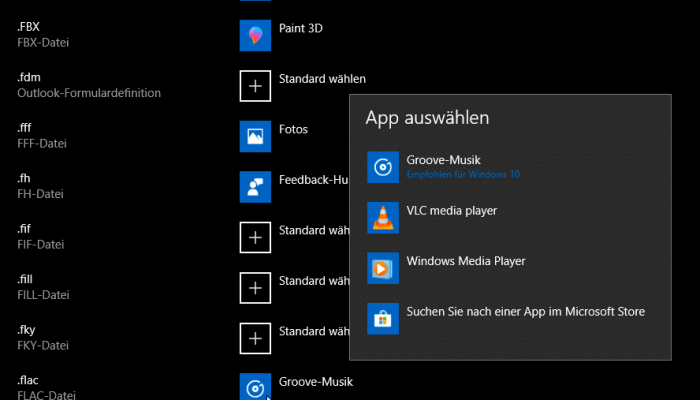Choose Windows Media Player as the default
Image resolution: width=700 pixels, height=400 pixels.
coord(510,268)
